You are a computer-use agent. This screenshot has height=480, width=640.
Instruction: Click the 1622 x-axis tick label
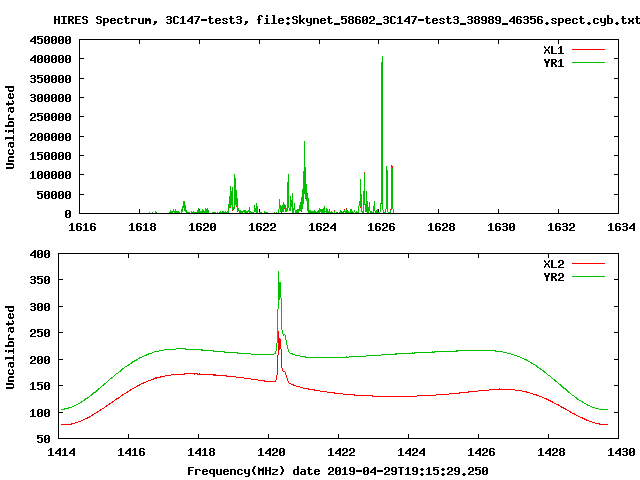262,227
